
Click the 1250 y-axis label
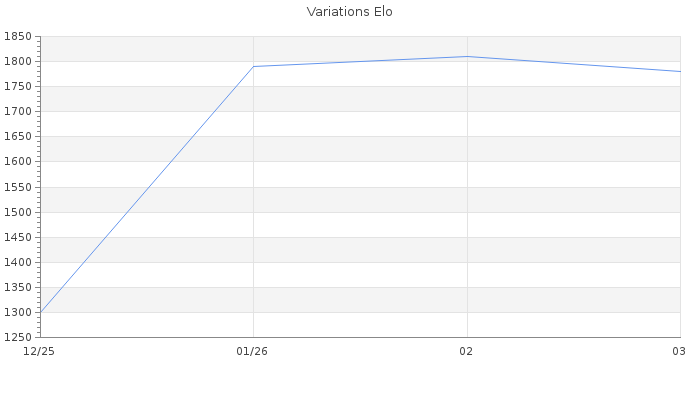pos(18,337)
